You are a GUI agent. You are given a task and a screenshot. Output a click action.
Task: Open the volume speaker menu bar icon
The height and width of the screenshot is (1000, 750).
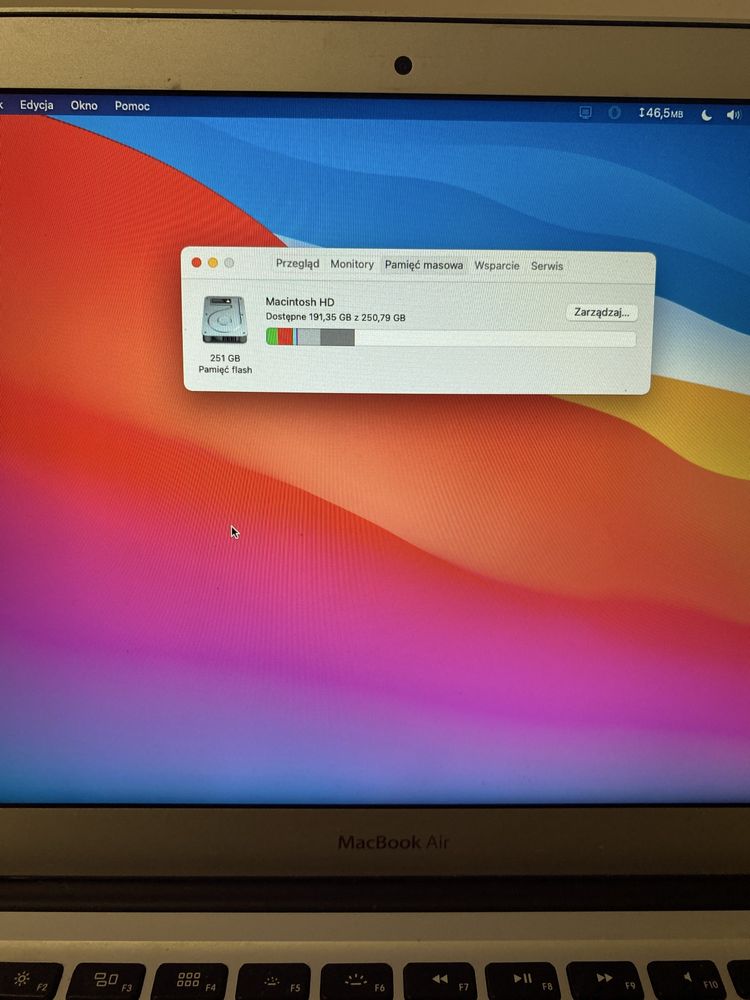(x=733, y=115)
